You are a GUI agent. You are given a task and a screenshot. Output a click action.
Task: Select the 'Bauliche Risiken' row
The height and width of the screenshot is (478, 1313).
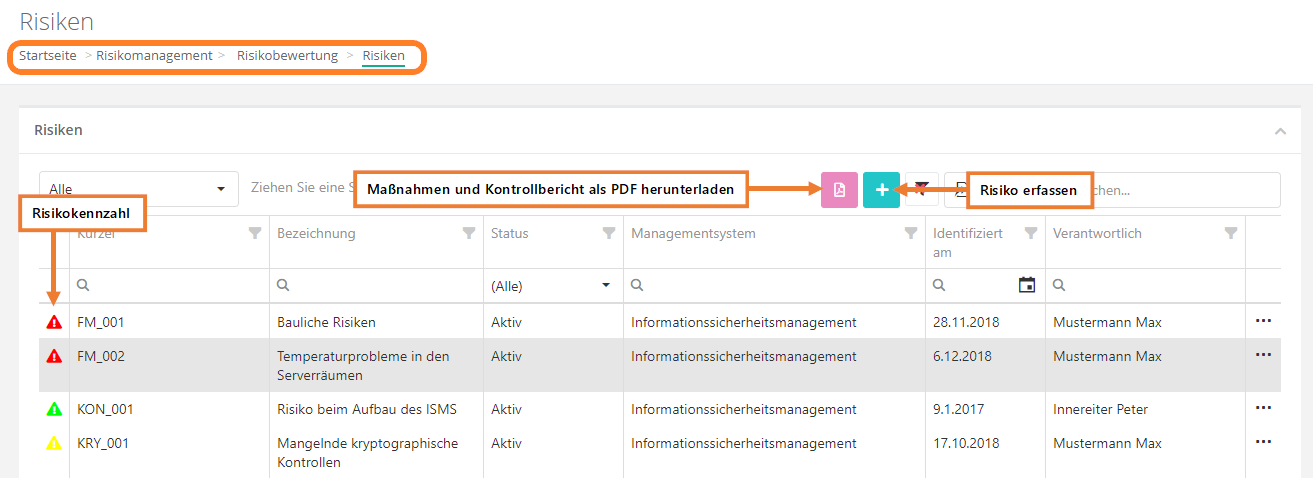[326, 323]
